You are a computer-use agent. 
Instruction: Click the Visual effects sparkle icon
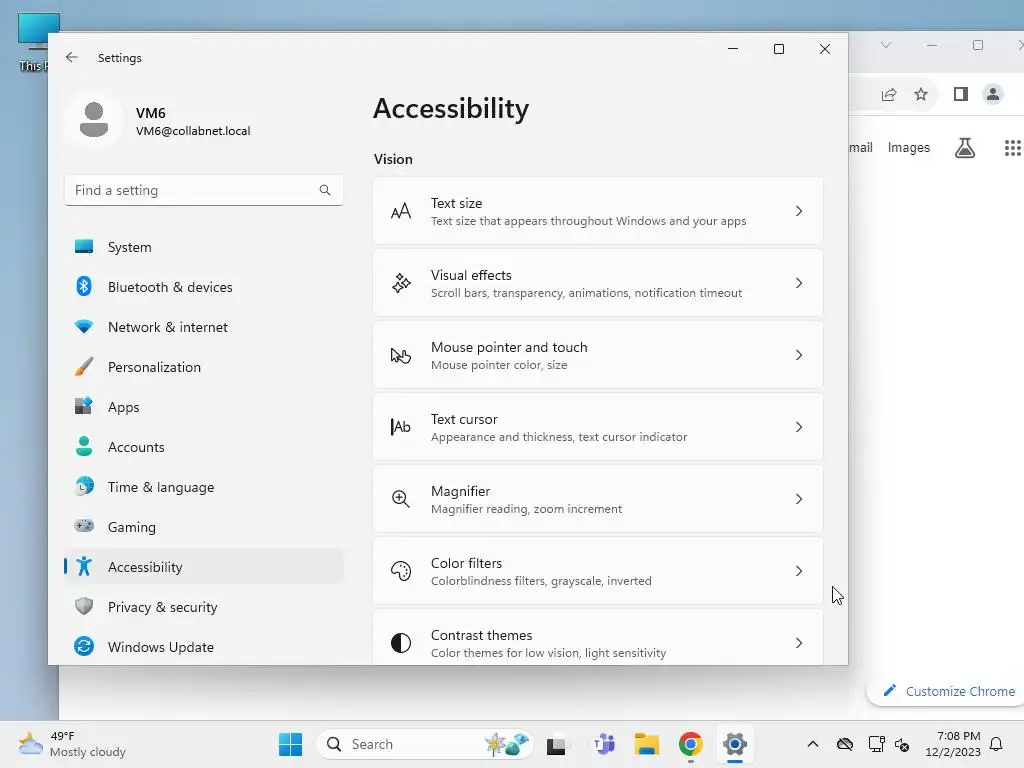pos(401,283)
